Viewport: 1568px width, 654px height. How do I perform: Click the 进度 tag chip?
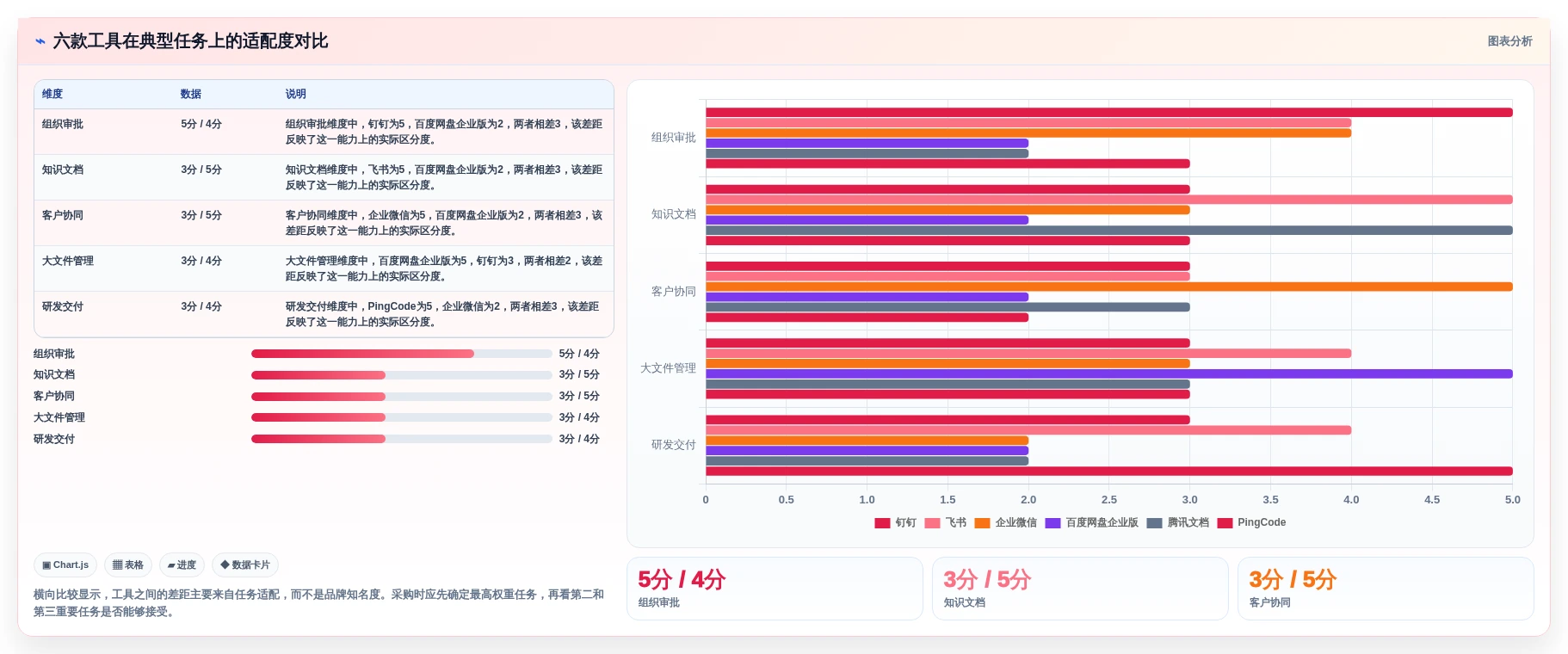point(182,565)
